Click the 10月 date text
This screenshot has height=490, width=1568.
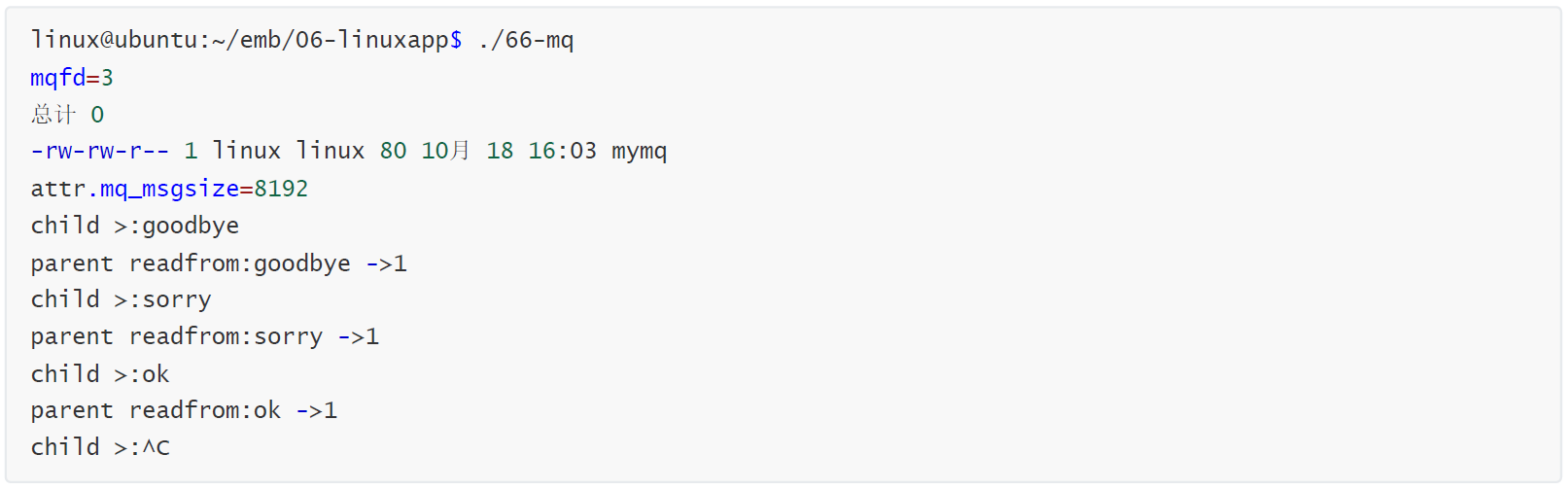(x=446, y=152)
